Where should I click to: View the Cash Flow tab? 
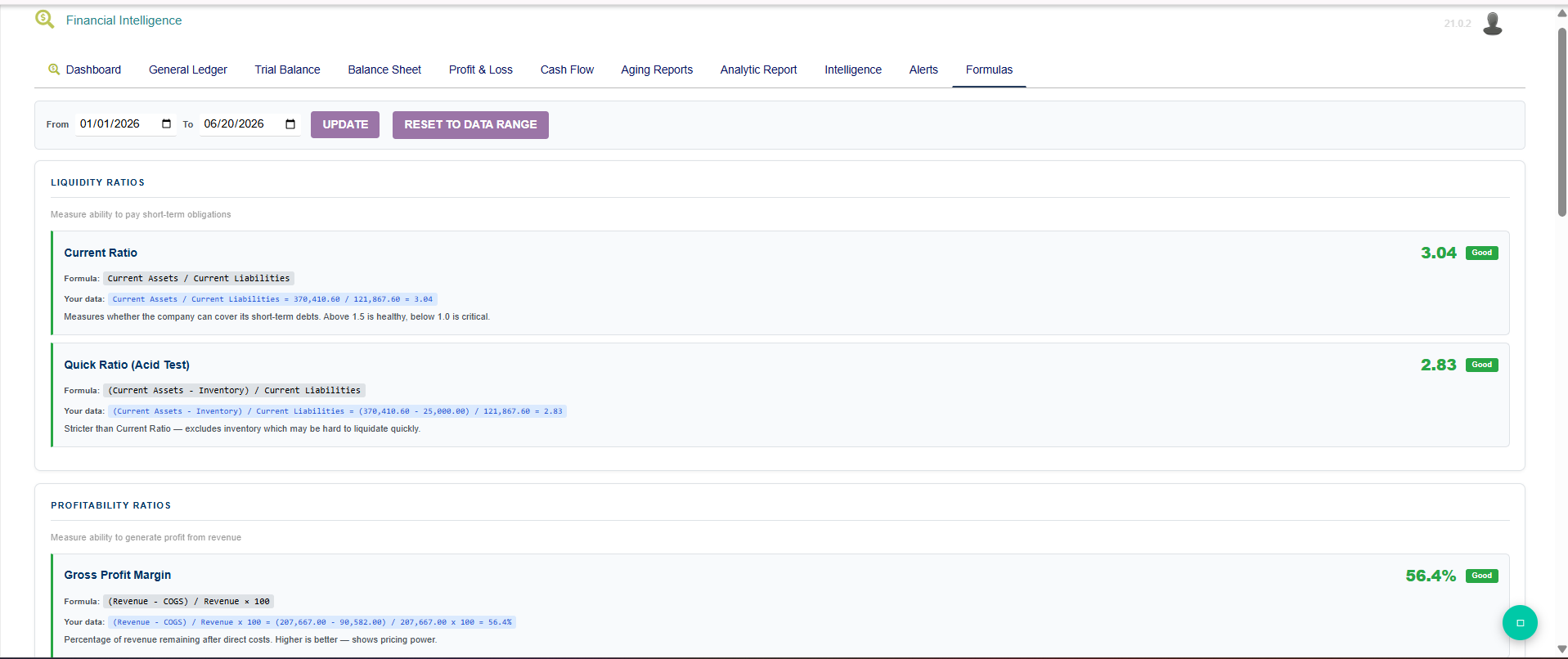point(567,70)
